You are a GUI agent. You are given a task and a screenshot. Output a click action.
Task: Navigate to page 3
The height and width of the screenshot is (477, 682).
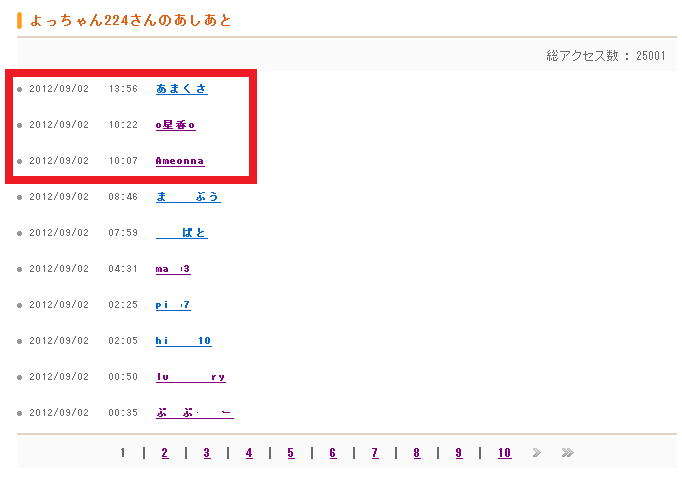coord(207,453)
